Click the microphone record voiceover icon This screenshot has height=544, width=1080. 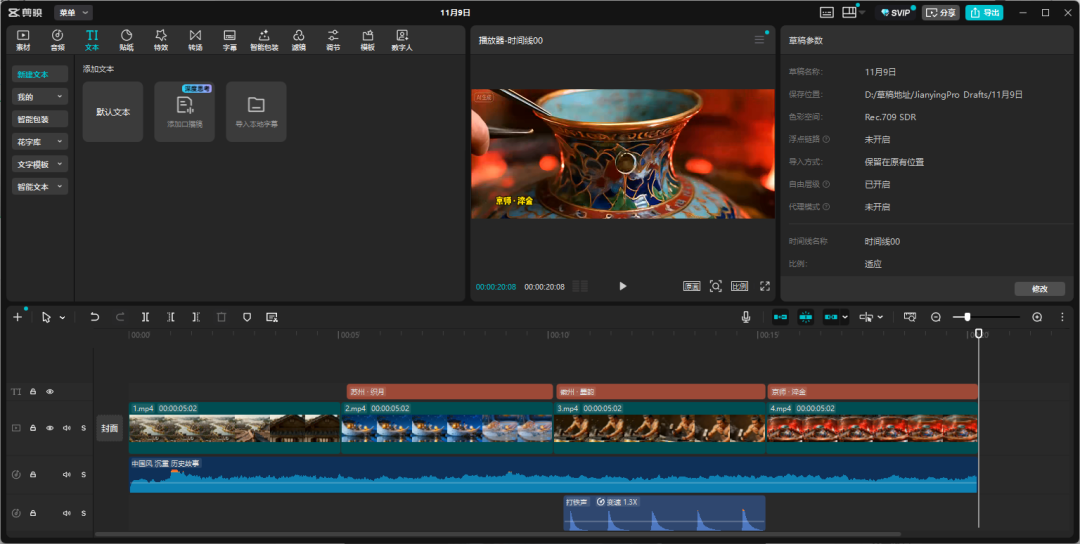(x=746, y=317)
